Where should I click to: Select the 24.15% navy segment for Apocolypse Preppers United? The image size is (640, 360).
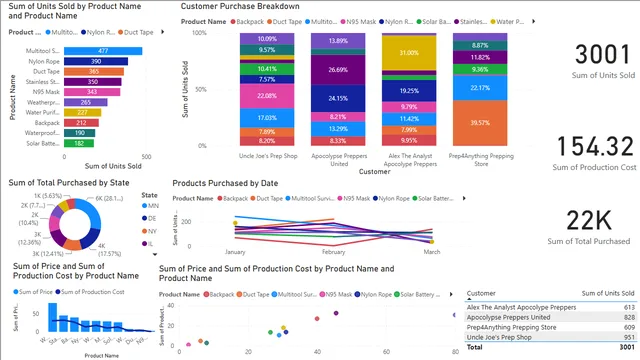(x=338, y=98)
